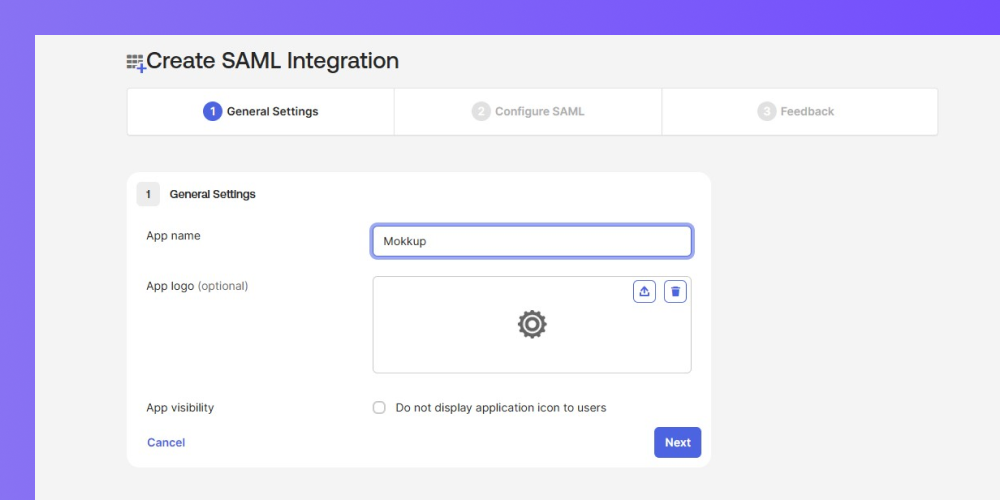This screenshot has width=1000, height=500.
Task: Open the Configure SAML step tab
Action: 528,112
